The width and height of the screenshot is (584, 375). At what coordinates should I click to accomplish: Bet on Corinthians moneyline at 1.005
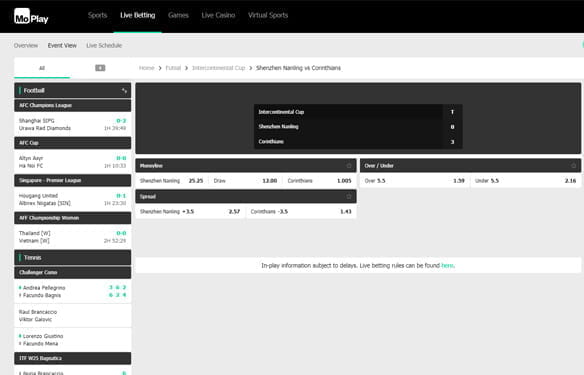[x=319, y=181]
